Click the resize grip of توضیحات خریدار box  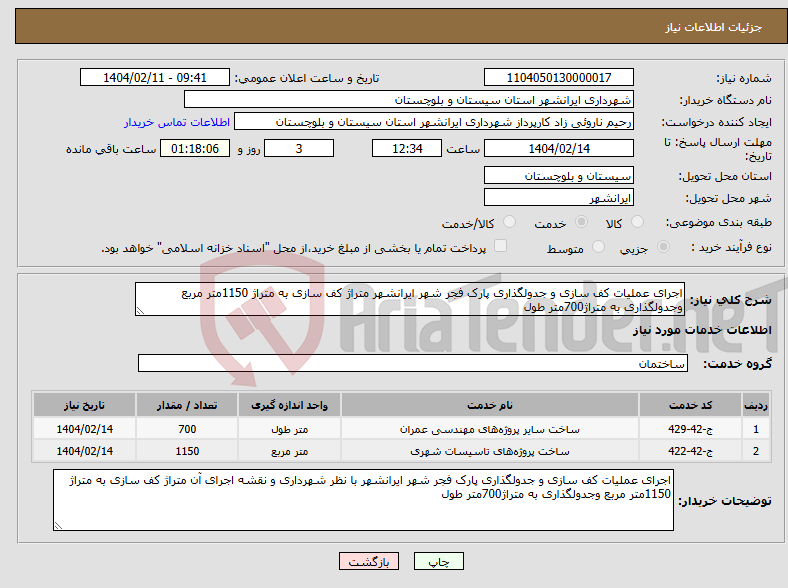pos(58,526)
